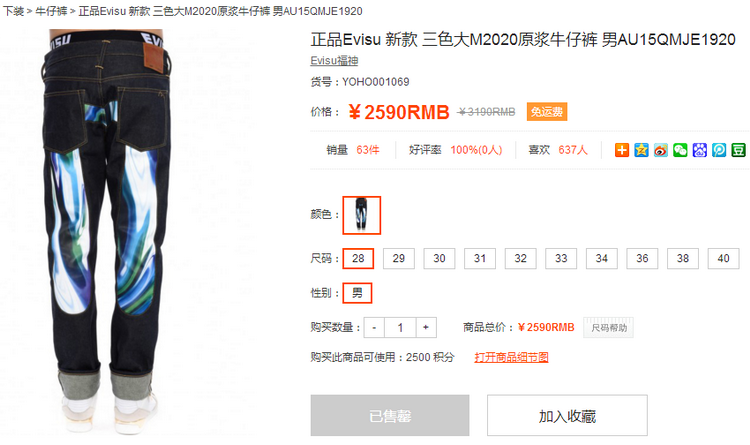Go to 牛仔裤 breadcrumb category
This screenshot has width=750, height=445.
(x=51, y=11)
